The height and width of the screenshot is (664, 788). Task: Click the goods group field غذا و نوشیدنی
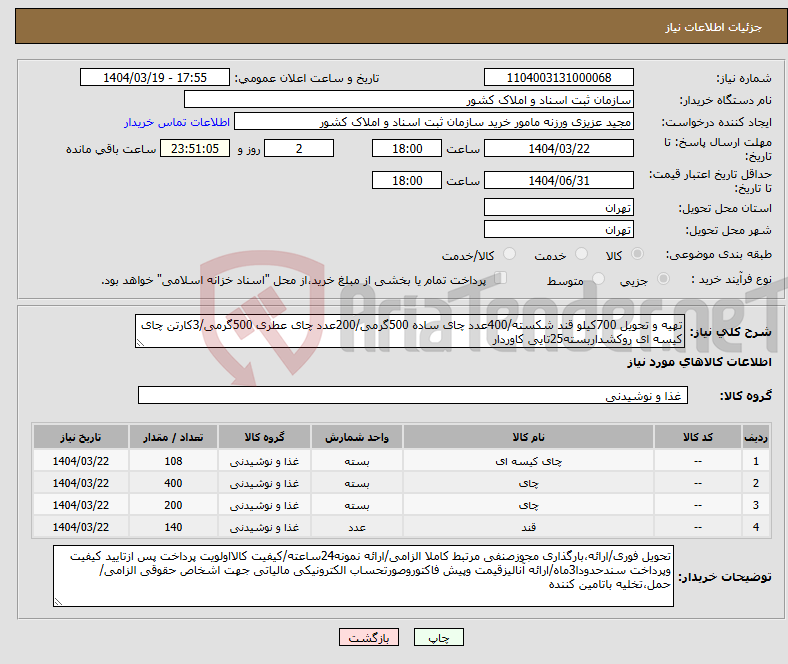click(x=413, y=395)
